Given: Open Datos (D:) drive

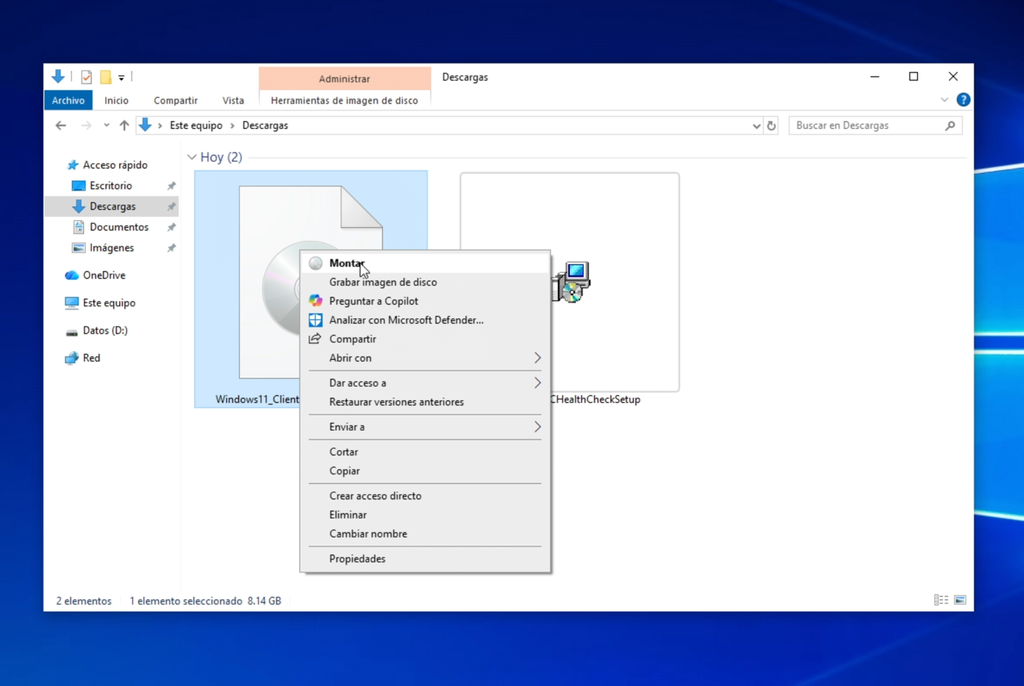Looking at the screenshot, I should (104, 330).
